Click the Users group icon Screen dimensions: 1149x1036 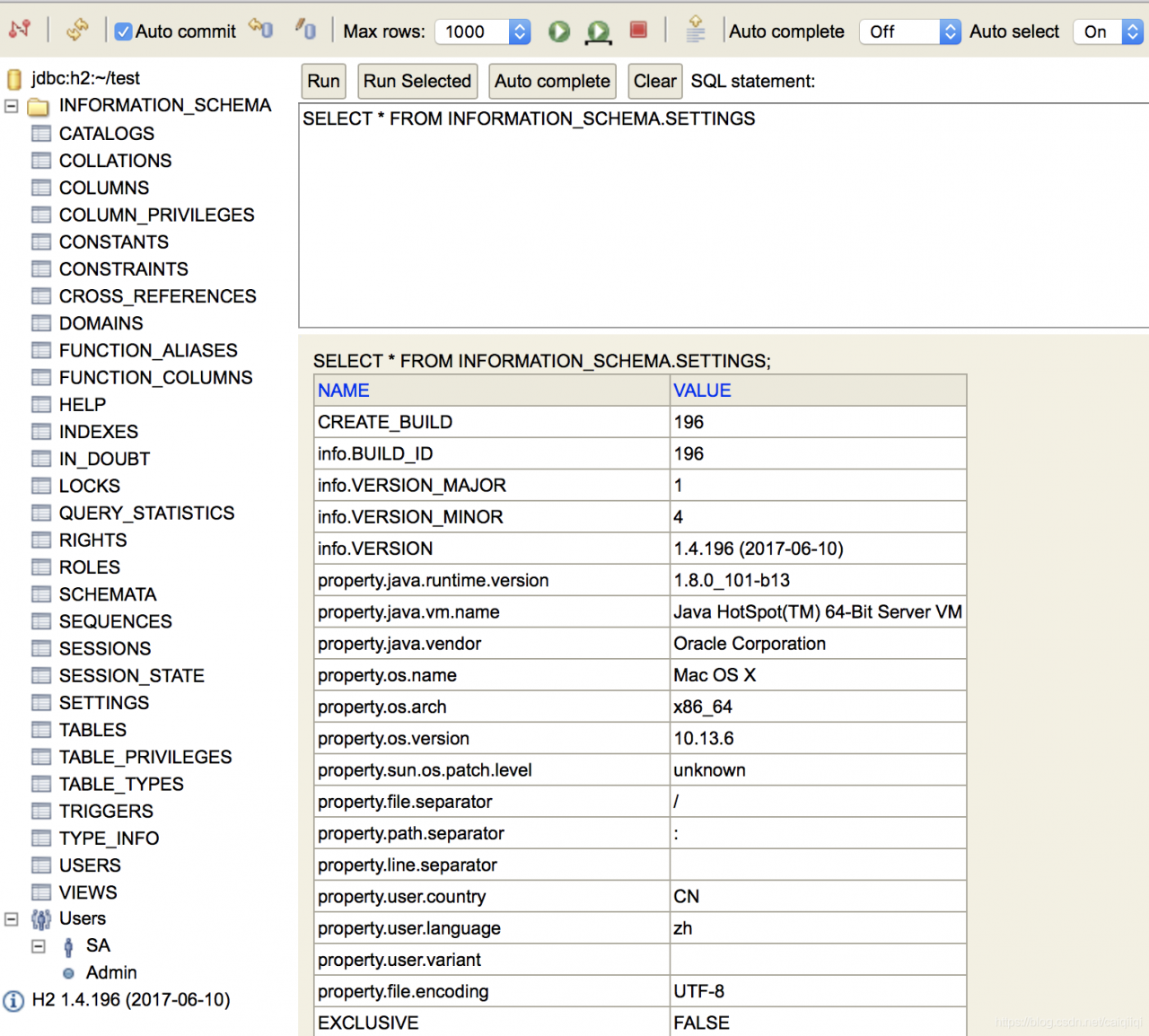[41, 919]
